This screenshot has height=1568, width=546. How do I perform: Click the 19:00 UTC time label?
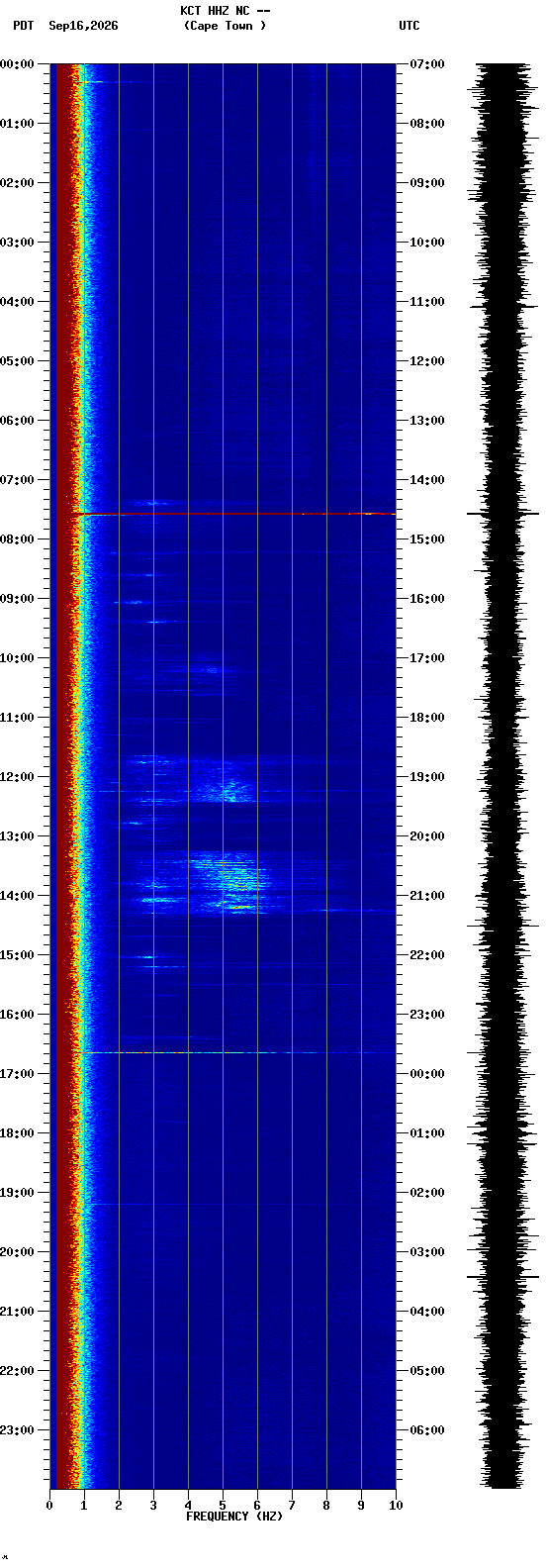click(x=426, y=777)
